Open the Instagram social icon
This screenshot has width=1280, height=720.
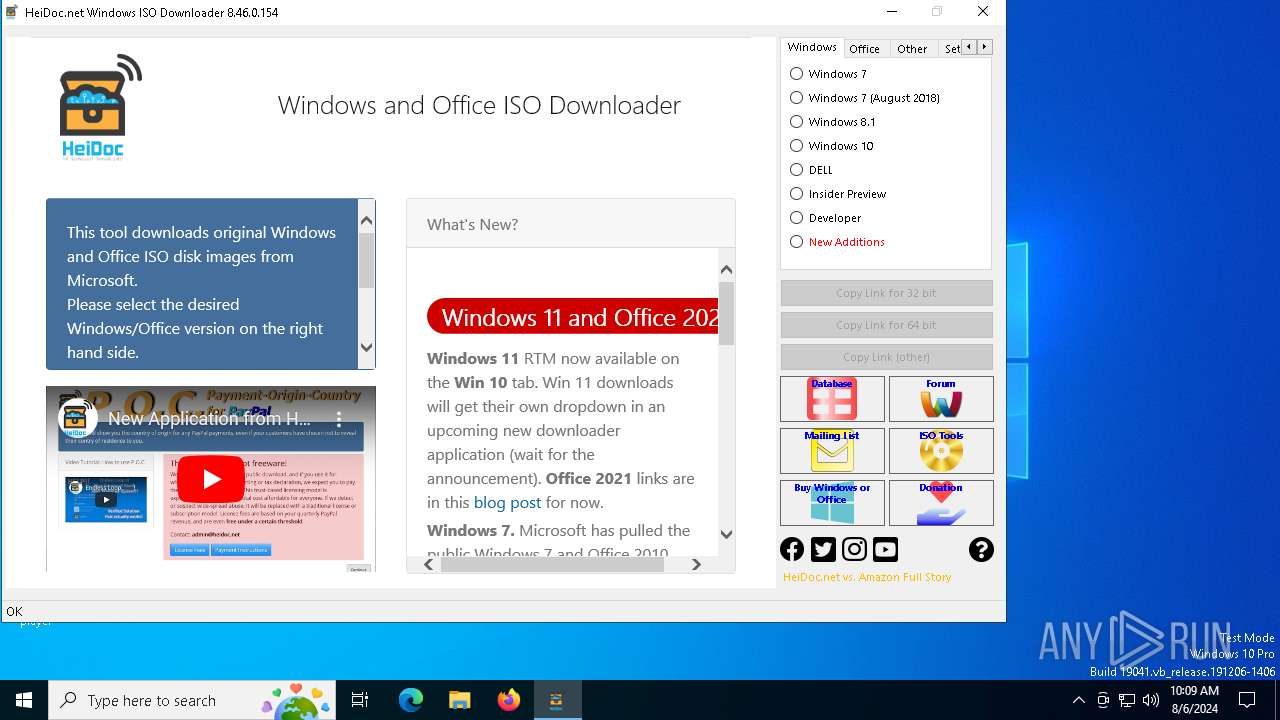click(854, 549)
